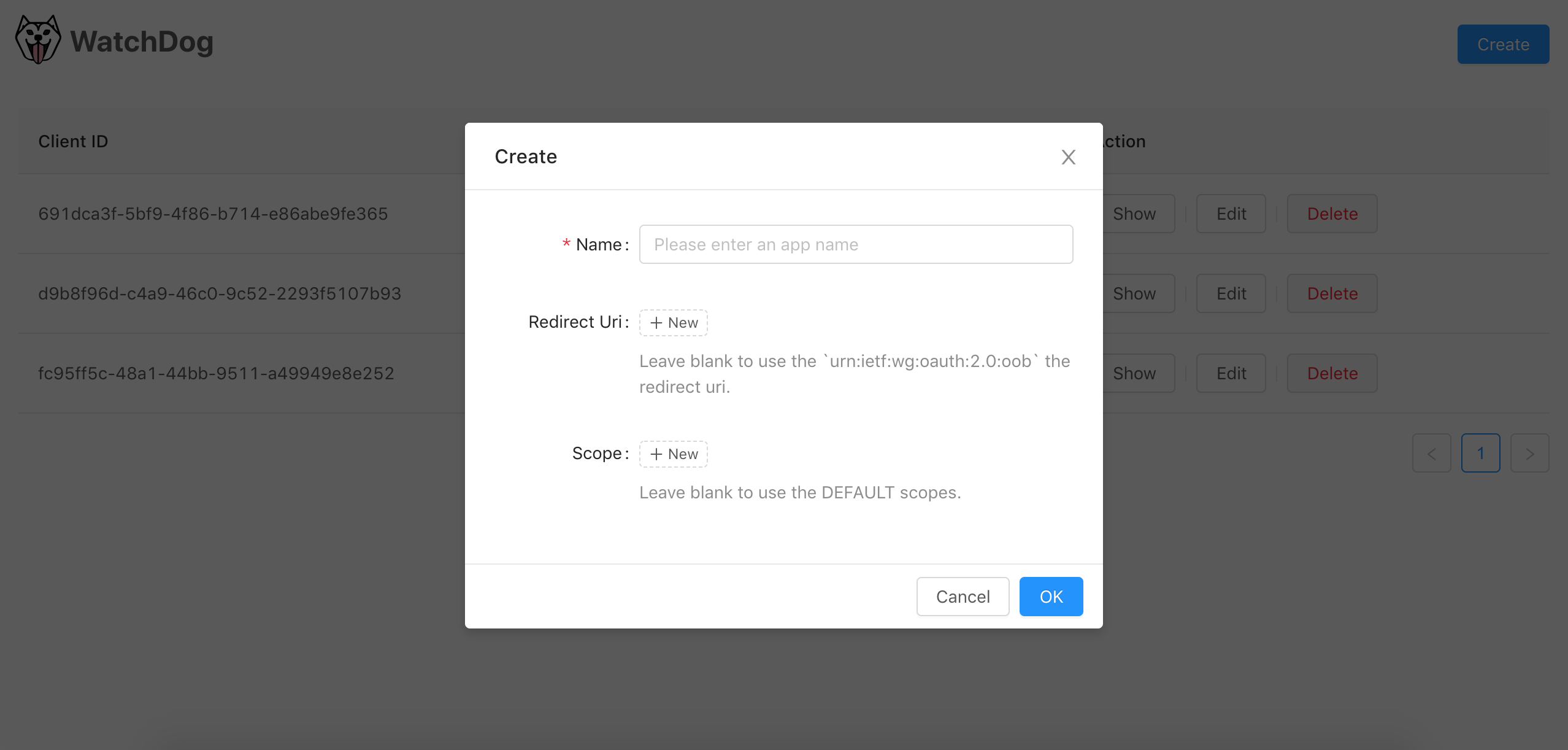
Task: Delete the fc95ff5c client
Action: coord(1332,373)
